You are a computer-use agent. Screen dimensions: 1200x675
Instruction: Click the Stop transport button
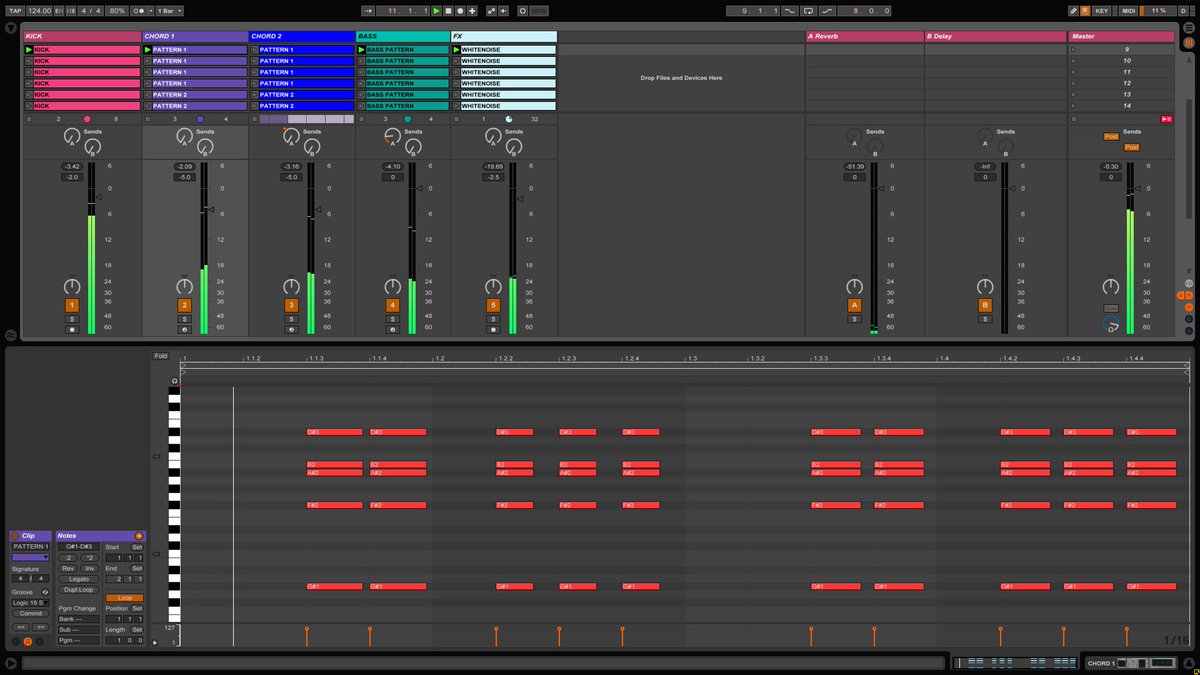tap(448, 10)
